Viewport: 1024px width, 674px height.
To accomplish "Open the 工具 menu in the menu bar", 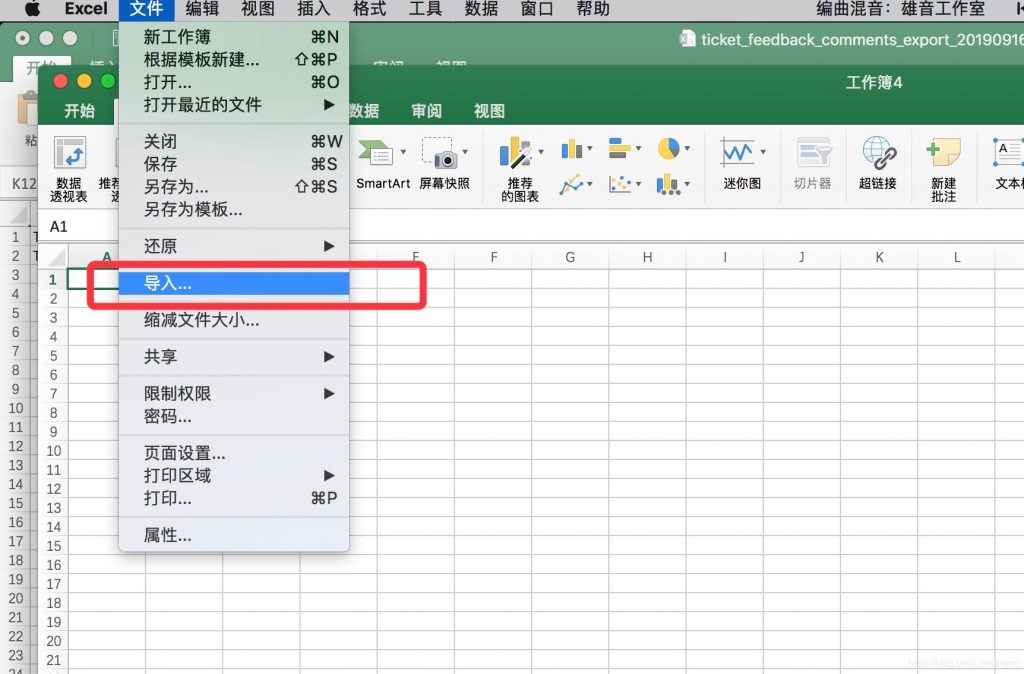I will coord(425,8).
